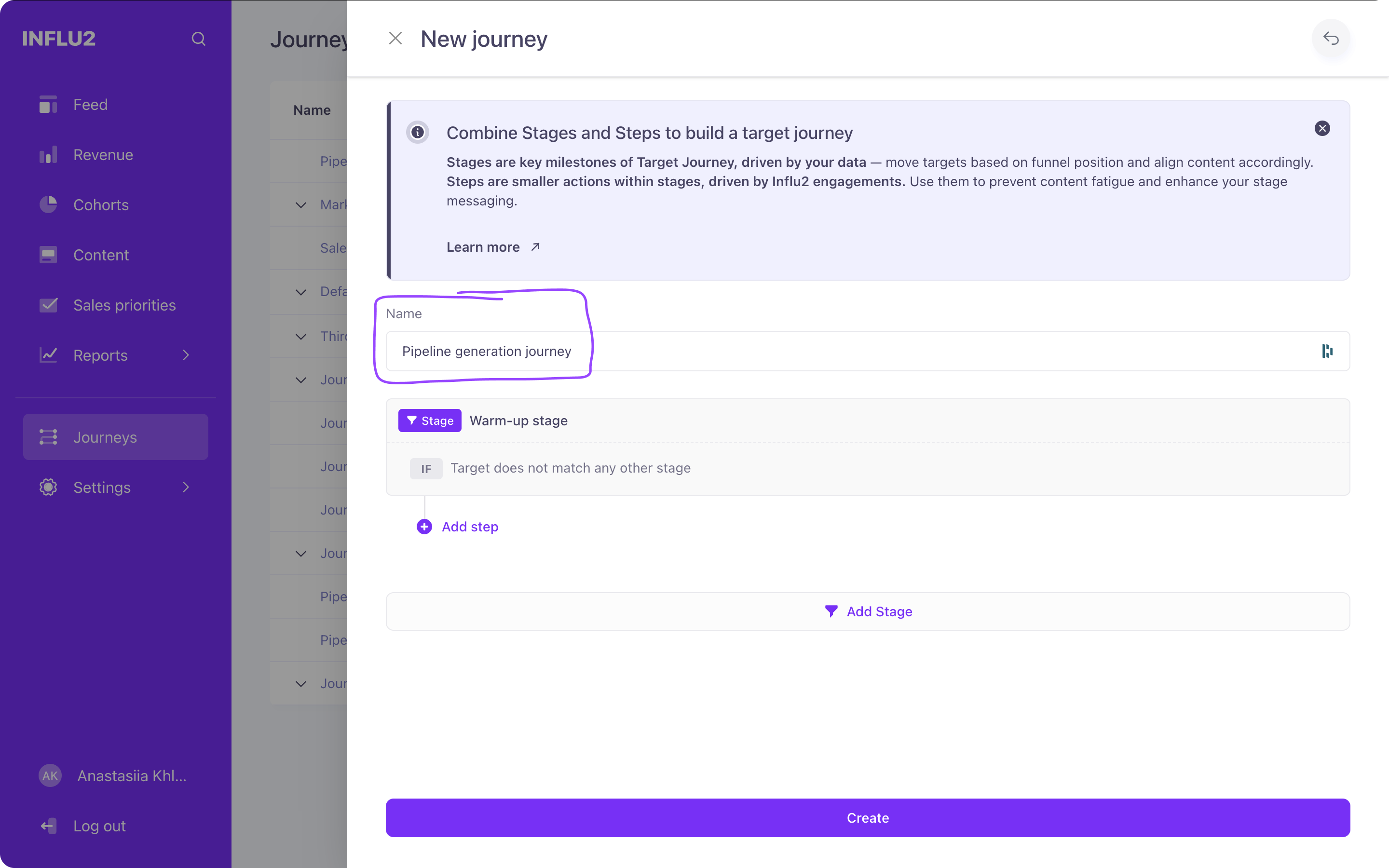This screenshot has width=1389, height=868.
Task: Click the Sales priorities checkmark icon
Action: pos(48,305)
